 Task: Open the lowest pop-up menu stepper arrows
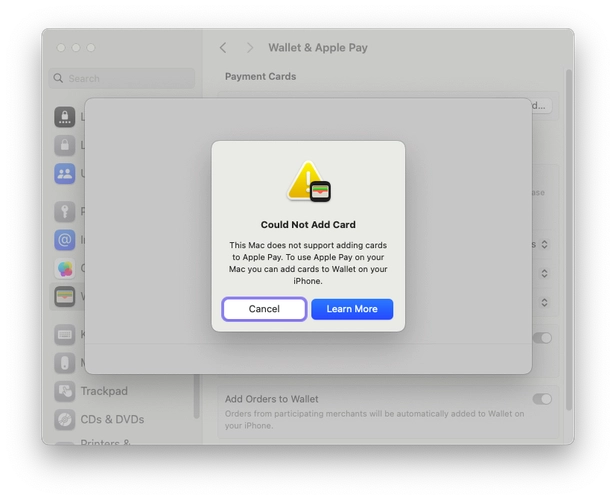coord(544,300)
